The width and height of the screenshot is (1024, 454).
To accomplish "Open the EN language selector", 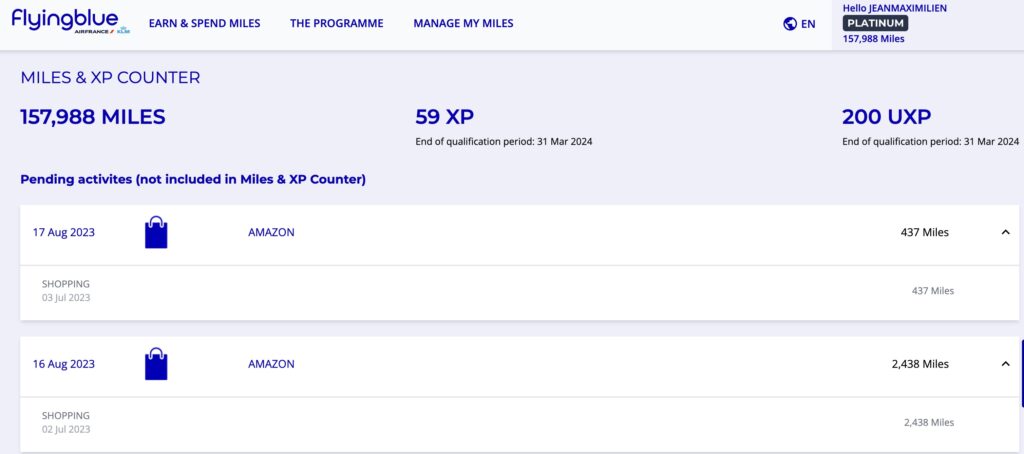I will coord(808,24).
